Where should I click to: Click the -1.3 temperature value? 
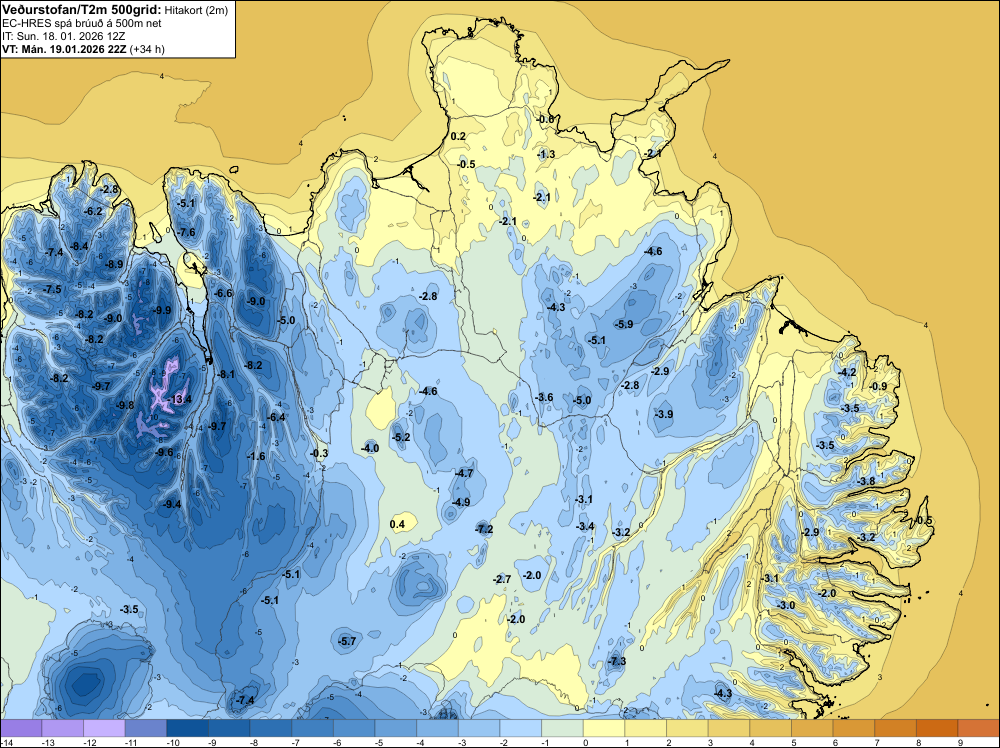pos(546,154)
